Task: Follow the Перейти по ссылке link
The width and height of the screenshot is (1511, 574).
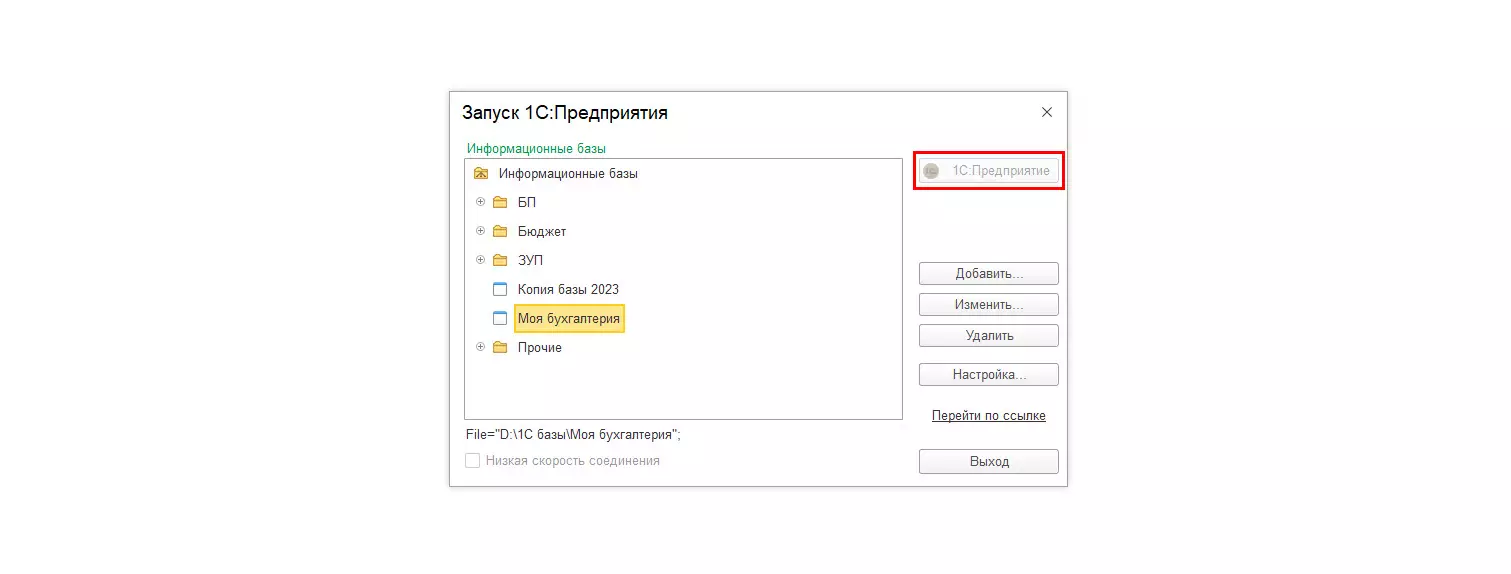Action: [989, 415]
